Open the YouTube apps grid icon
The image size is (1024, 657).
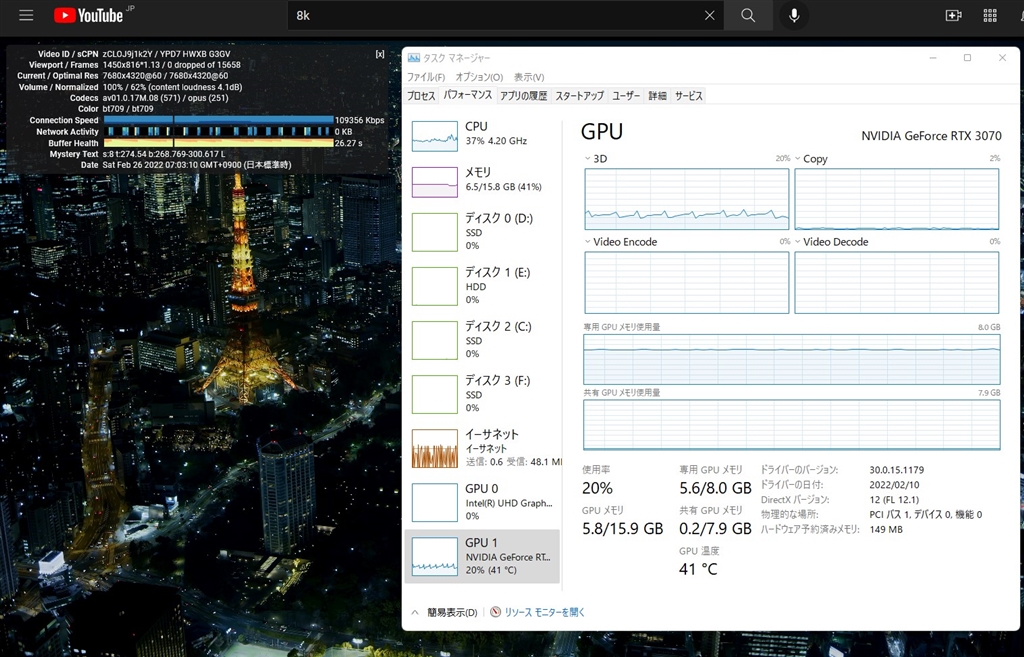pyautogui.click(x=990, y=16)
